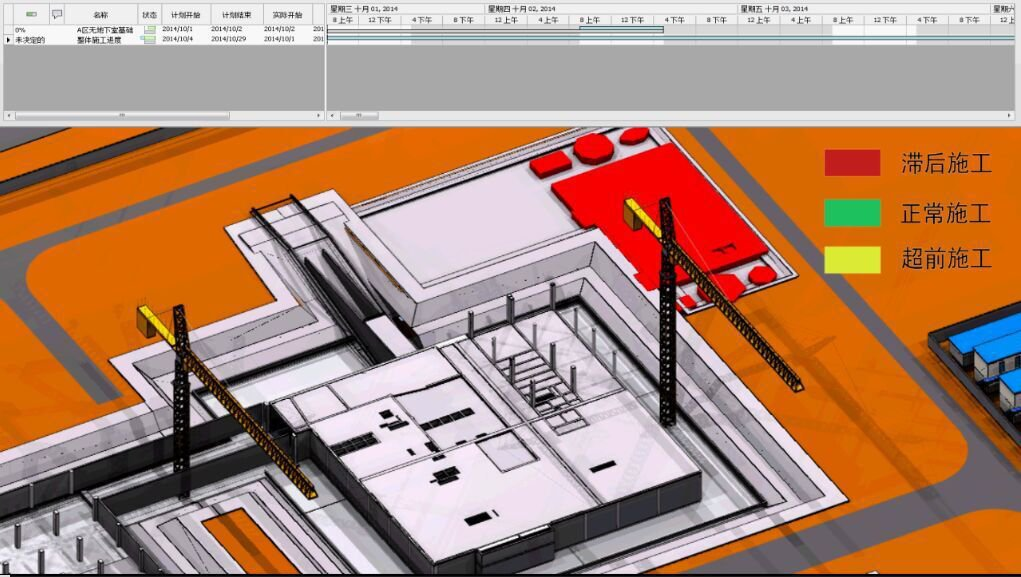
Task: Click the Gantt bar for A区无地下室基础
Action: click(x=495, y=29)
